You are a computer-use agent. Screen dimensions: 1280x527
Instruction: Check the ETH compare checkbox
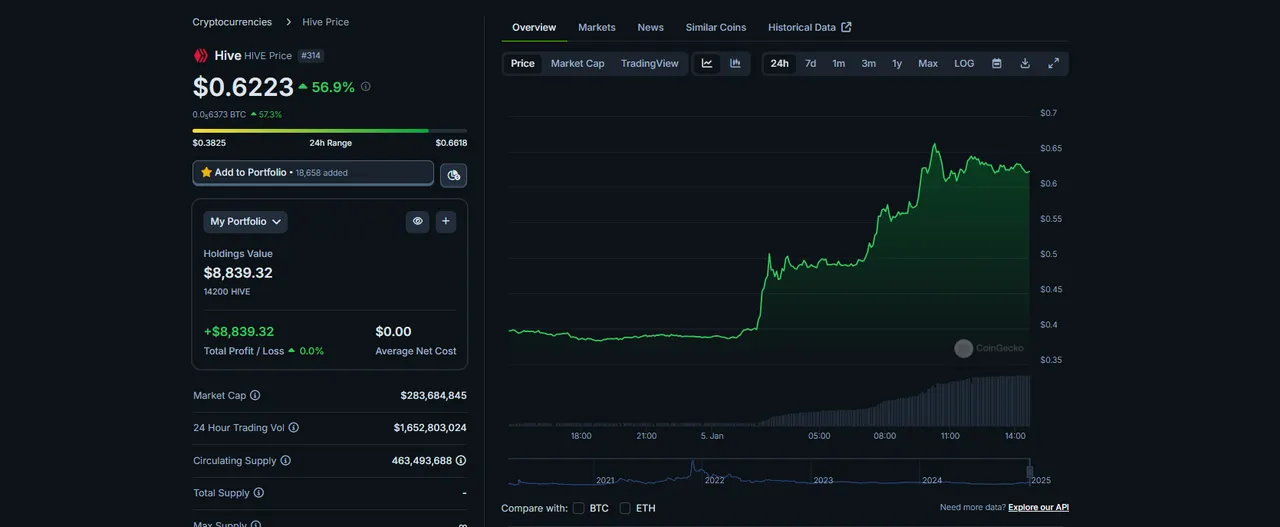(625, 508)
